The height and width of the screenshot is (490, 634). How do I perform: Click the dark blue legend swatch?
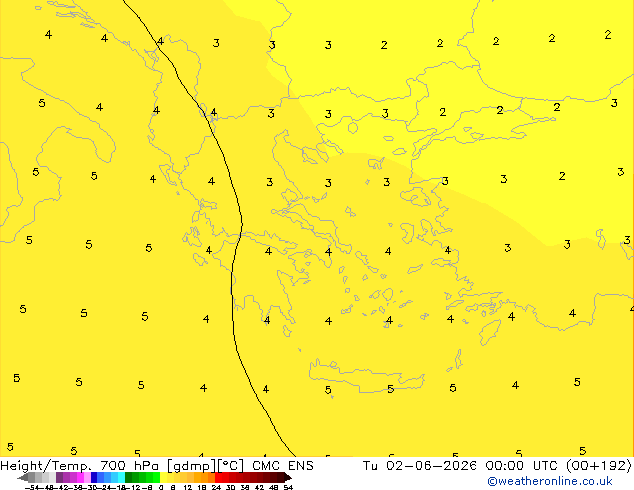click(94, 477)
